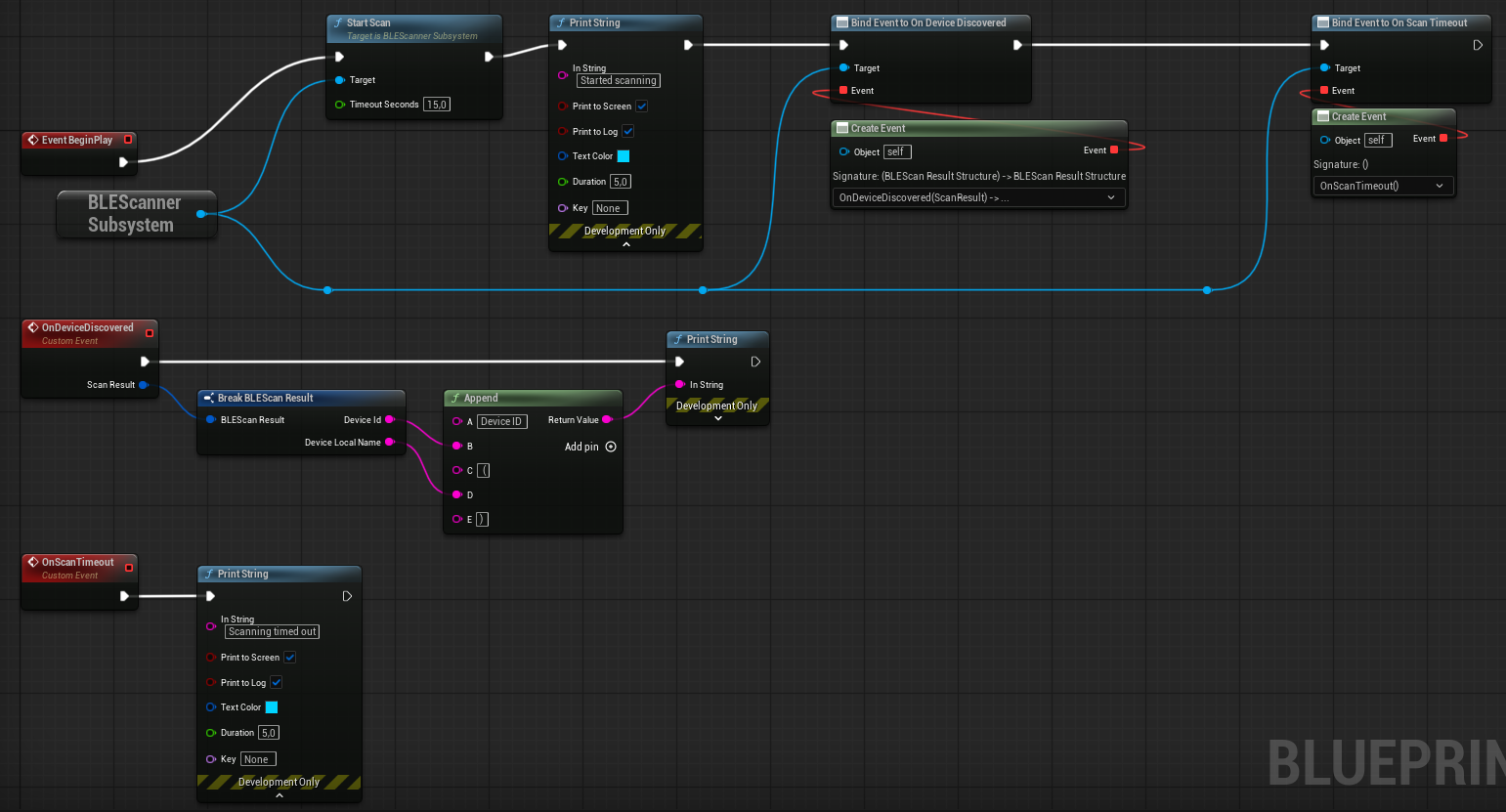Viewport: 1506px width, 812px height.
Task: Click the B input pin on Append
Action: 456,447
